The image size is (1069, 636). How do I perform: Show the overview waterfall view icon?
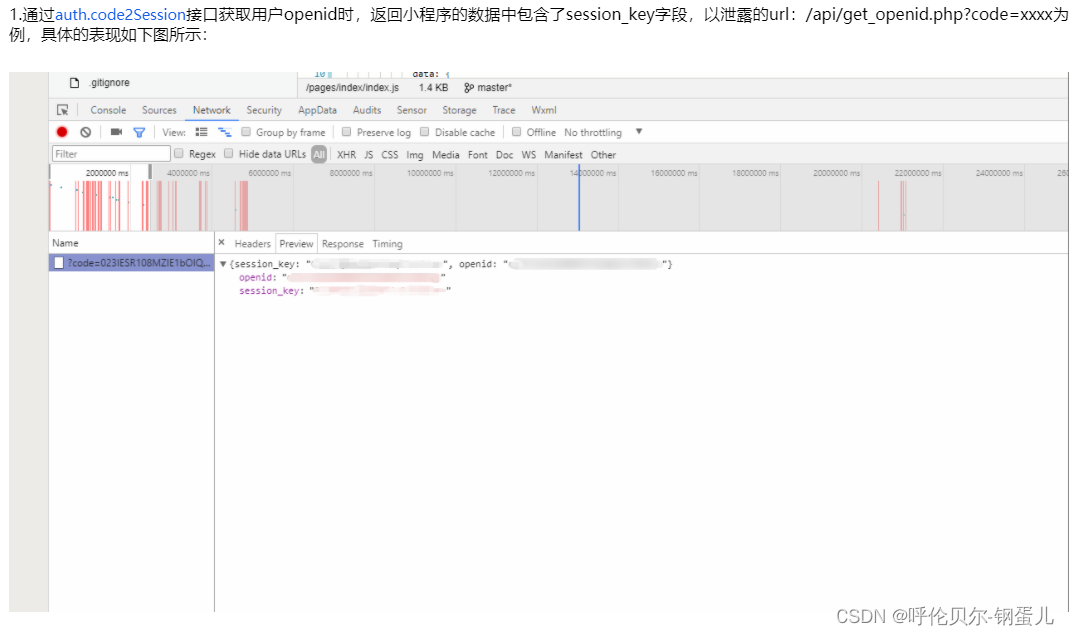223,131
